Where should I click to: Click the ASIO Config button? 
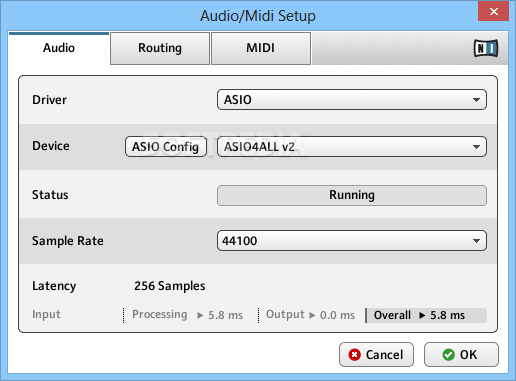pos(166,147)
